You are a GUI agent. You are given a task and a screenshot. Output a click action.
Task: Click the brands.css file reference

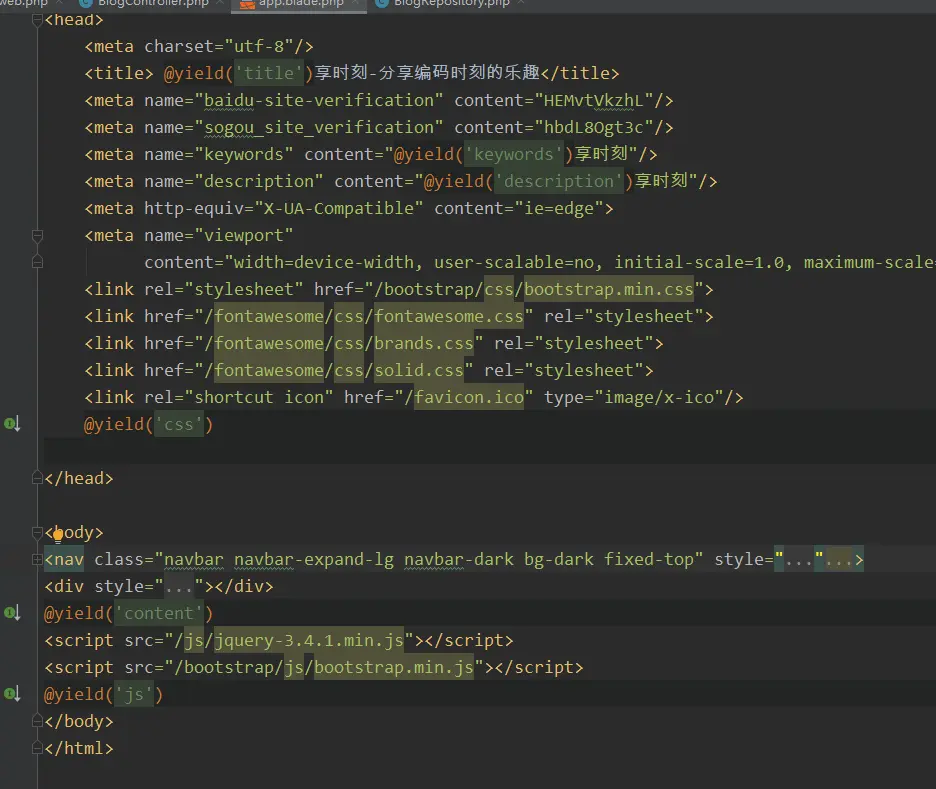423,343
